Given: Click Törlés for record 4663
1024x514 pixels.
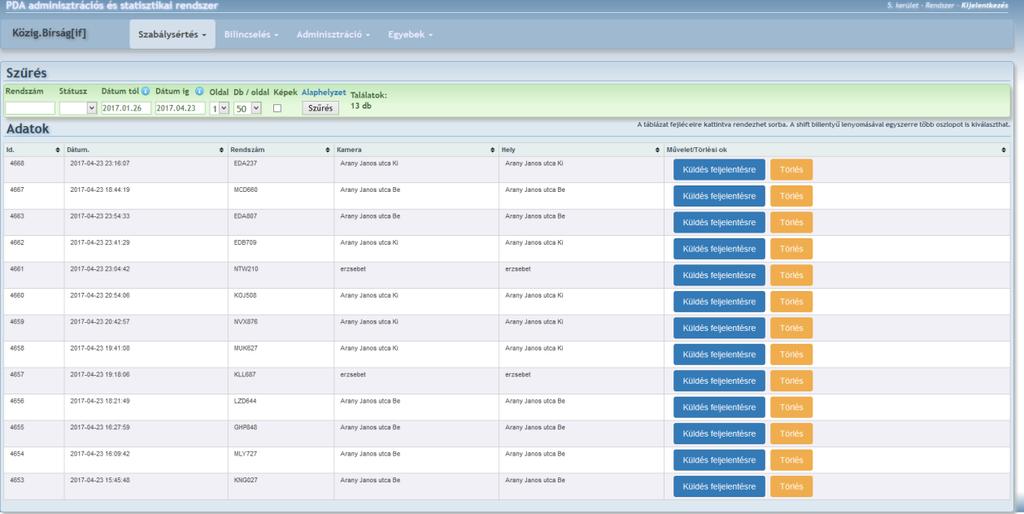Looking at the screenshot, I should (792, 223).
